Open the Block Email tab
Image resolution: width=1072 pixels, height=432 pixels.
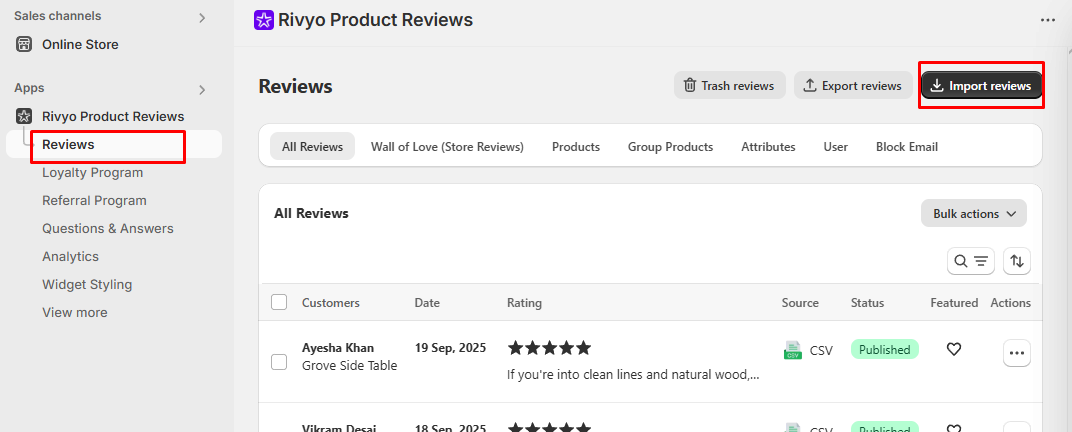tap(907, 146)
